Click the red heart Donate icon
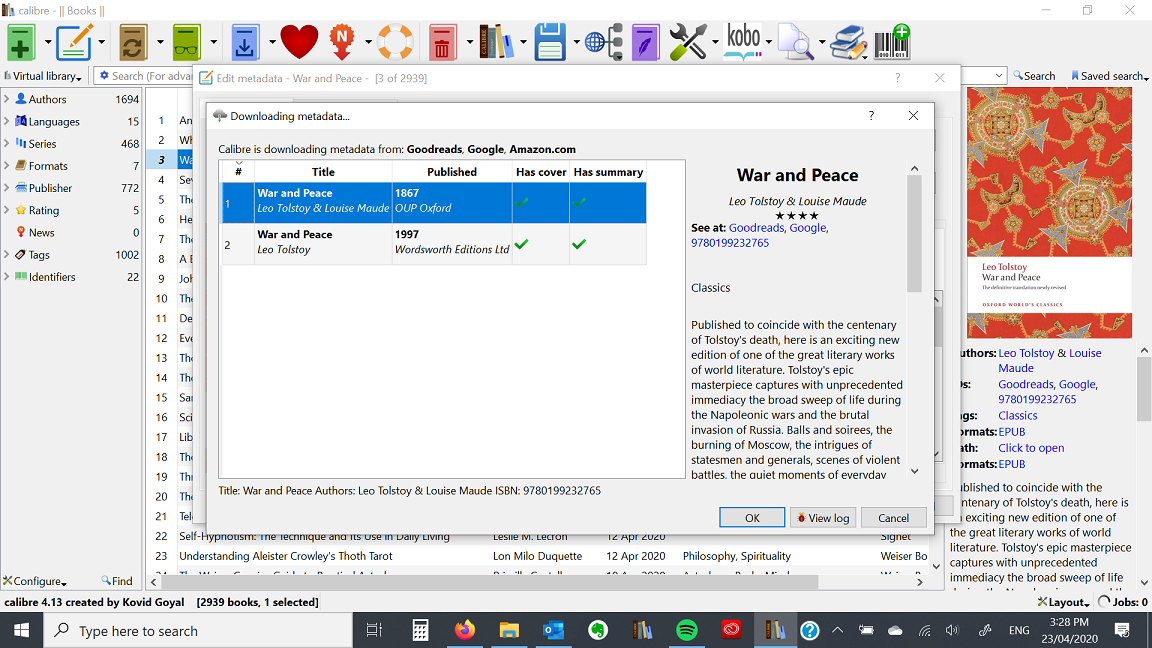 [x=299, y=42]
